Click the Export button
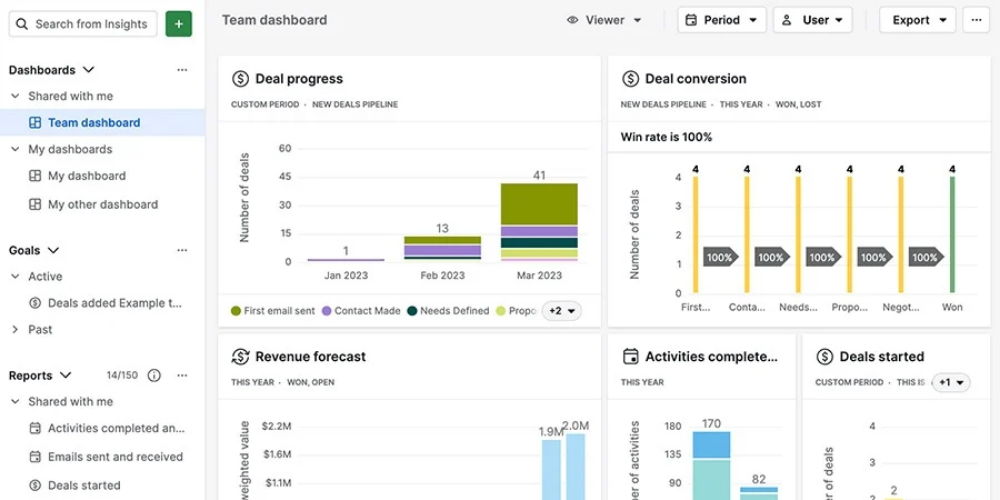Viewport: 1000px width, 500px height. click(917, 20)
